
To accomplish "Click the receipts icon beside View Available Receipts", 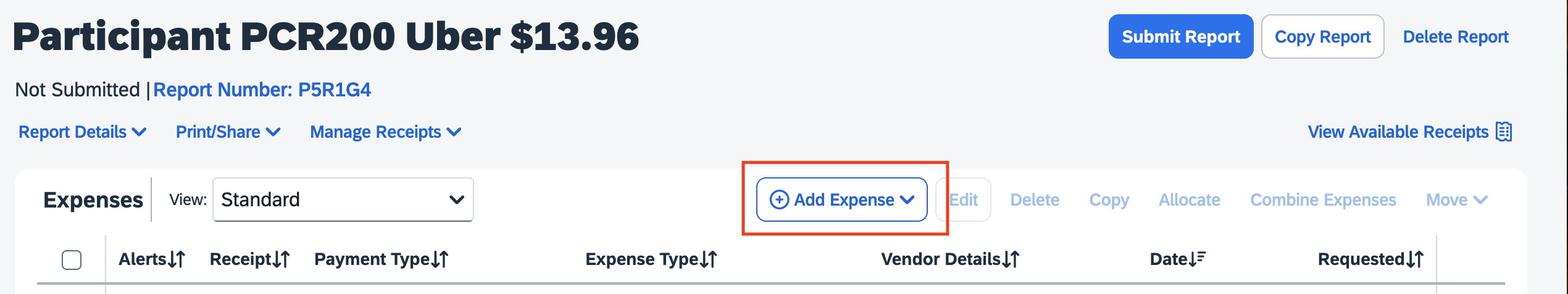I will coord(1504,132).
